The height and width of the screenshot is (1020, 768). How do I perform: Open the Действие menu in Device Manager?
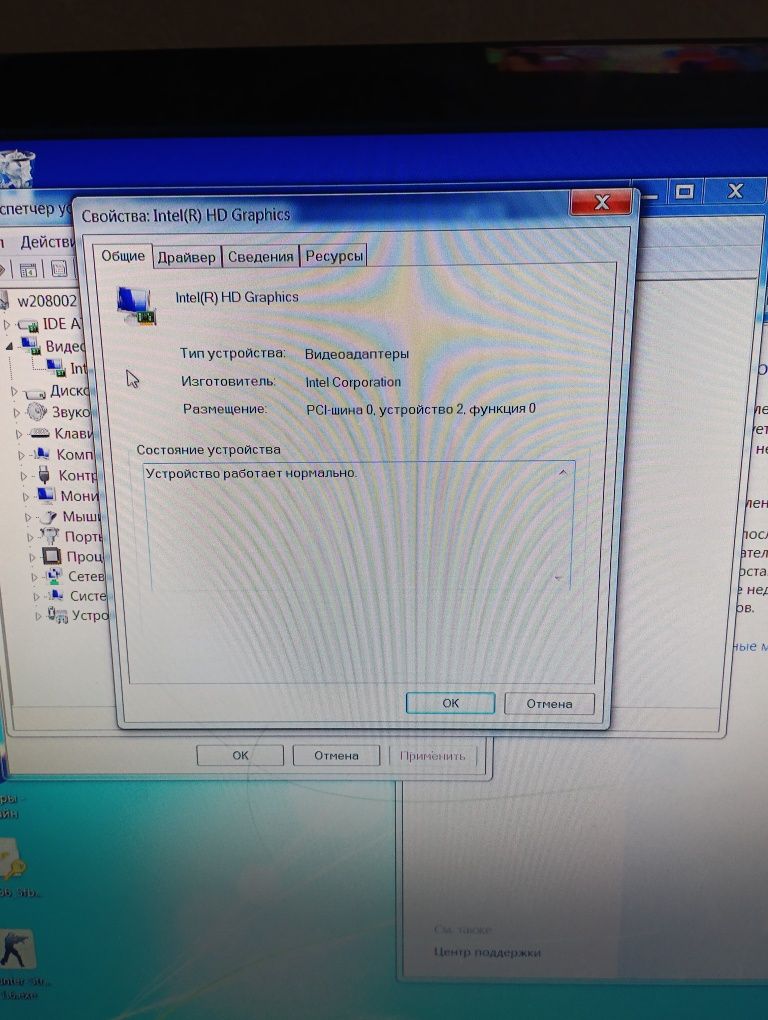[47, 243]
